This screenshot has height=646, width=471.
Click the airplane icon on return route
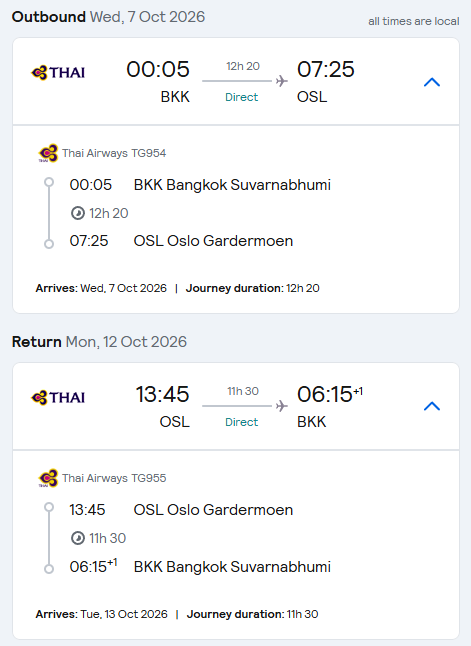pos(282,406)
